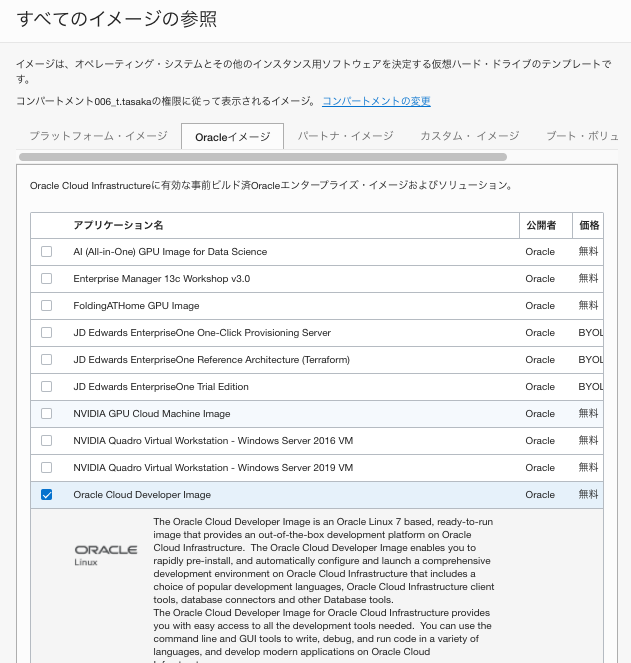Check NVIDIA Quadro Windows Server 2016 VM checkbox
Screen dimensions: 631x663
47,441
